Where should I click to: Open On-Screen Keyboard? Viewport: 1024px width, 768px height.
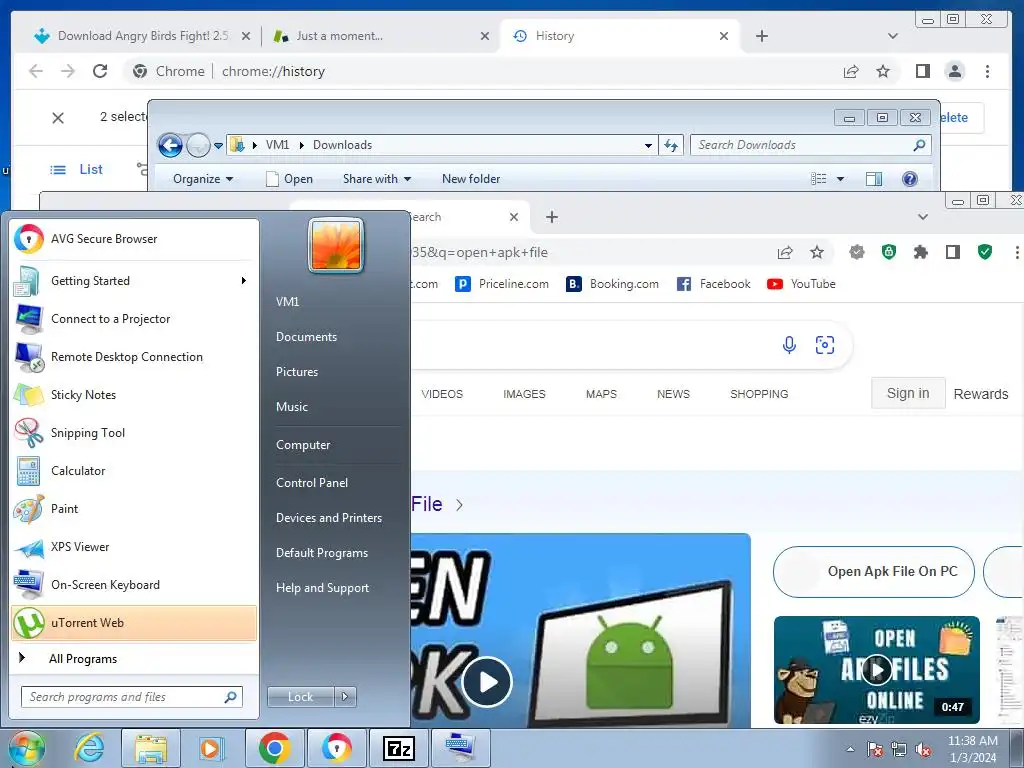coord(134,584)
